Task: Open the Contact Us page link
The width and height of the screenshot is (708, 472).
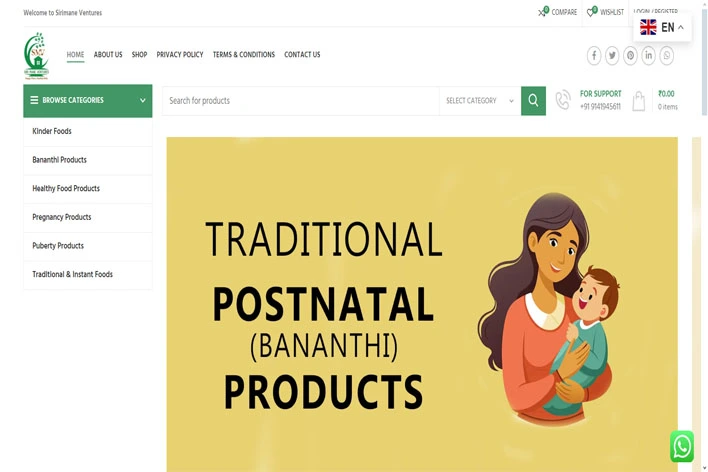Action: (x=302, y=55)
